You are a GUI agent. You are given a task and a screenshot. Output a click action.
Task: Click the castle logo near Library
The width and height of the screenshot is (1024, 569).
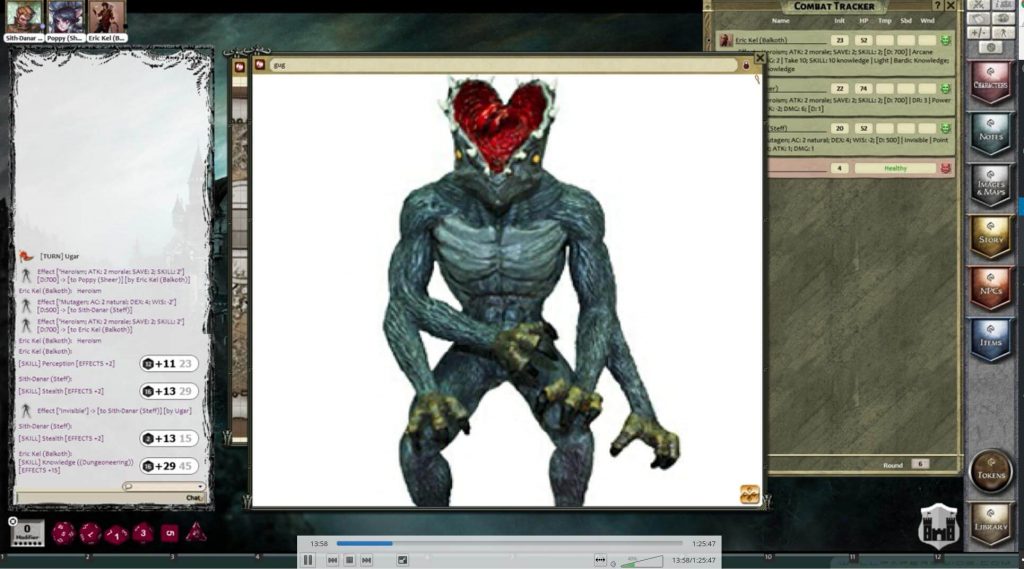point(938,525)
